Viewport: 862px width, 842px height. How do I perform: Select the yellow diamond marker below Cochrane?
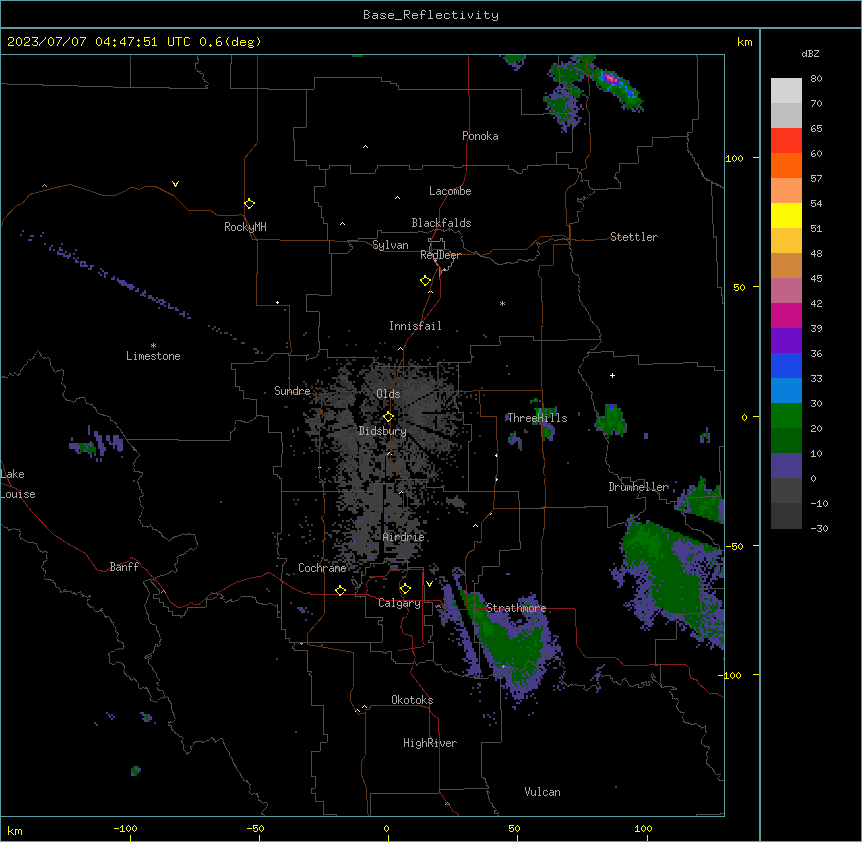pyautogui.click(x=340, y=590)
